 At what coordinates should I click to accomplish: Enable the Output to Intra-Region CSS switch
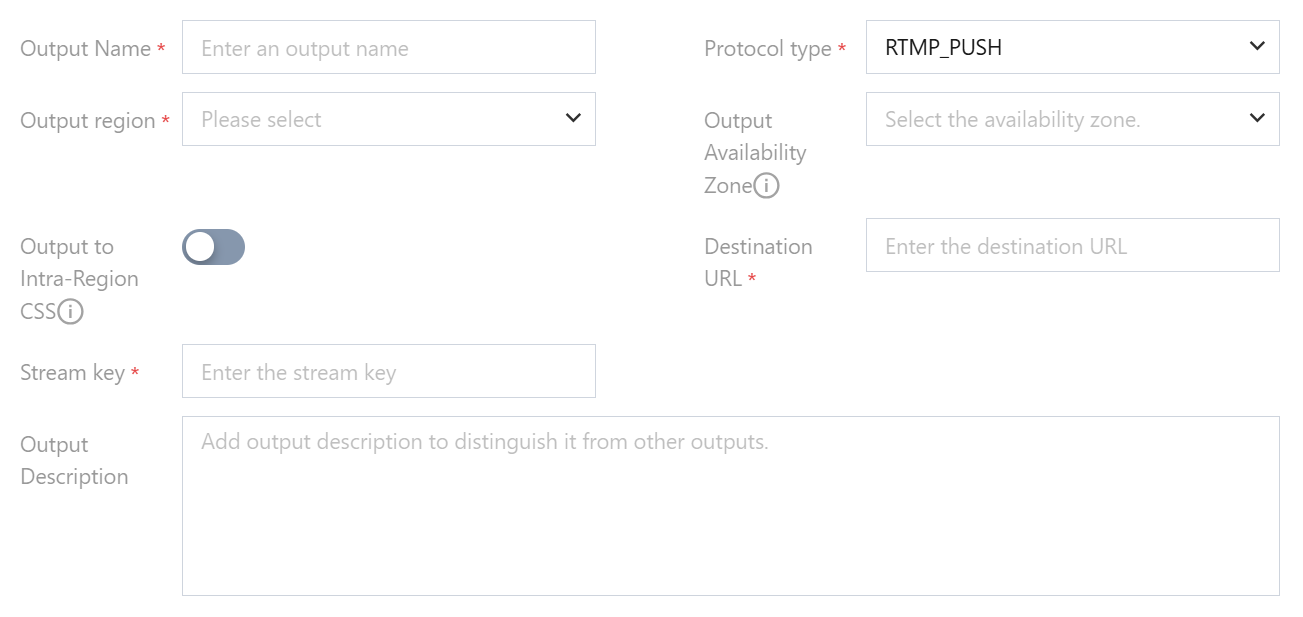tap(213, 247)
